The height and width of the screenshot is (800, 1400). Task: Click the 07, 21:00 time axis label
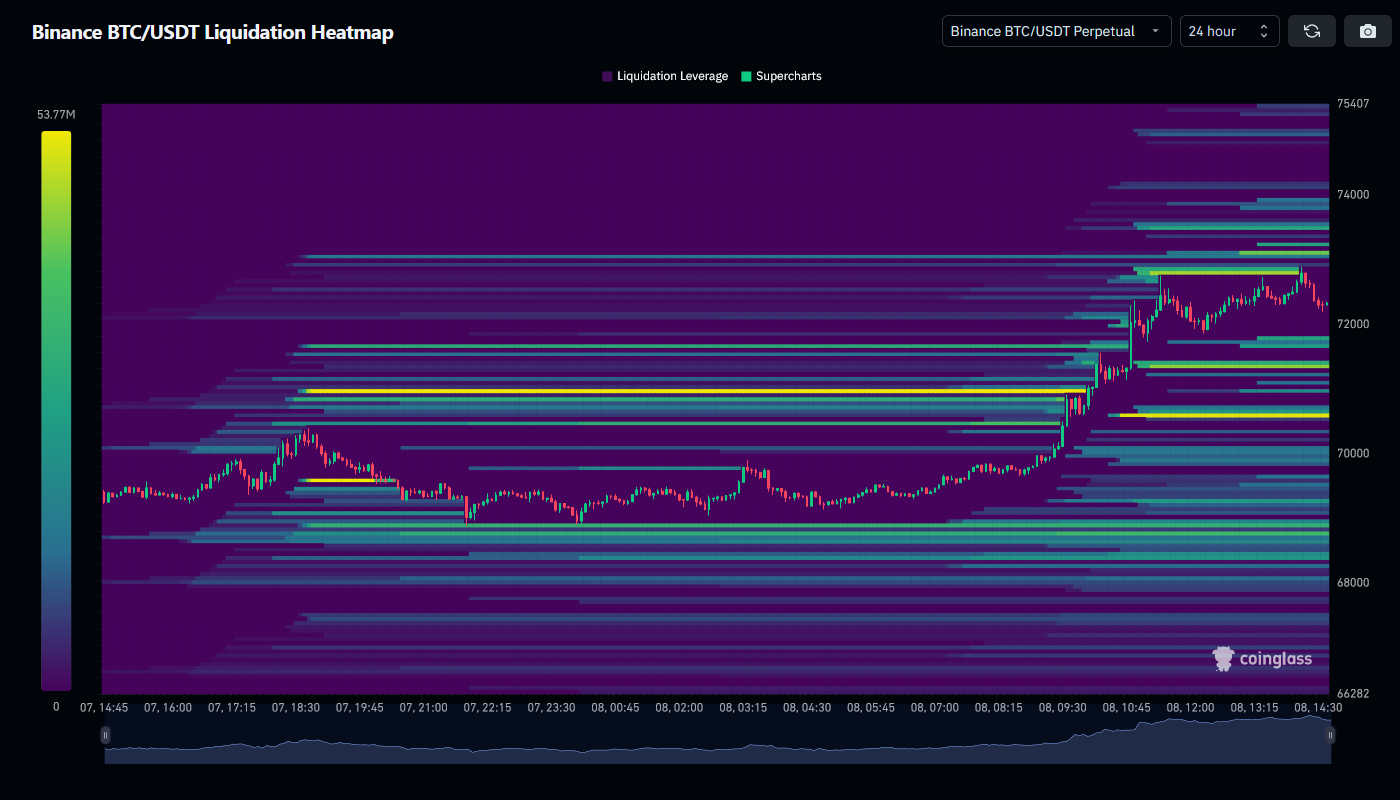click(423, 707)
